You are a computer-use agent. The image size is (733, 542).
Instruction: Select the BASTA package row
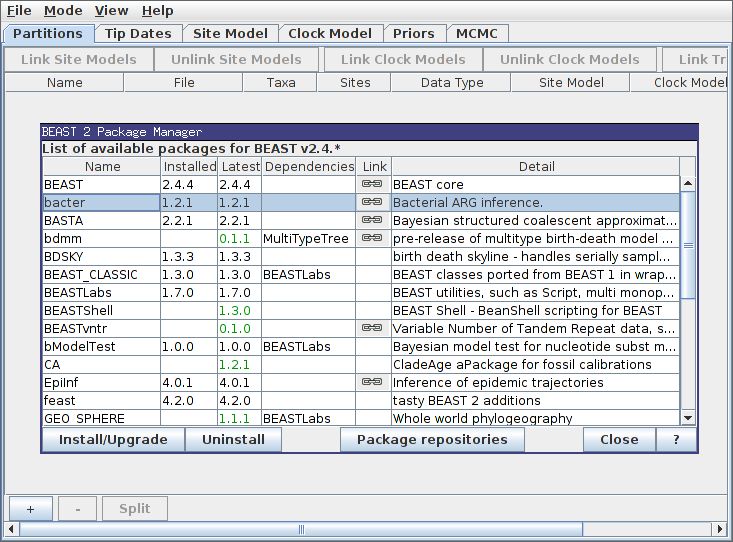361,221
